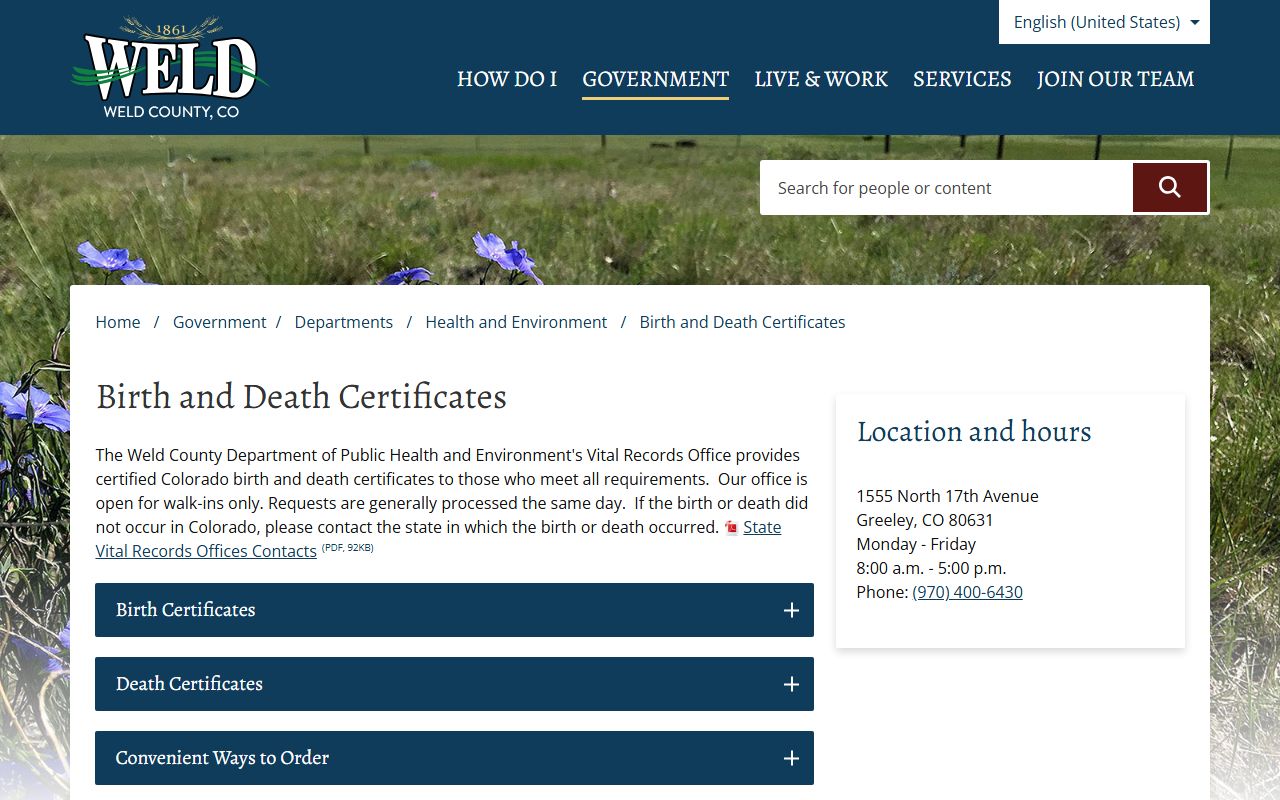This screenshot has width=1280, height=800.
Task: Click the Weld County logo
Action: (170, 68)
